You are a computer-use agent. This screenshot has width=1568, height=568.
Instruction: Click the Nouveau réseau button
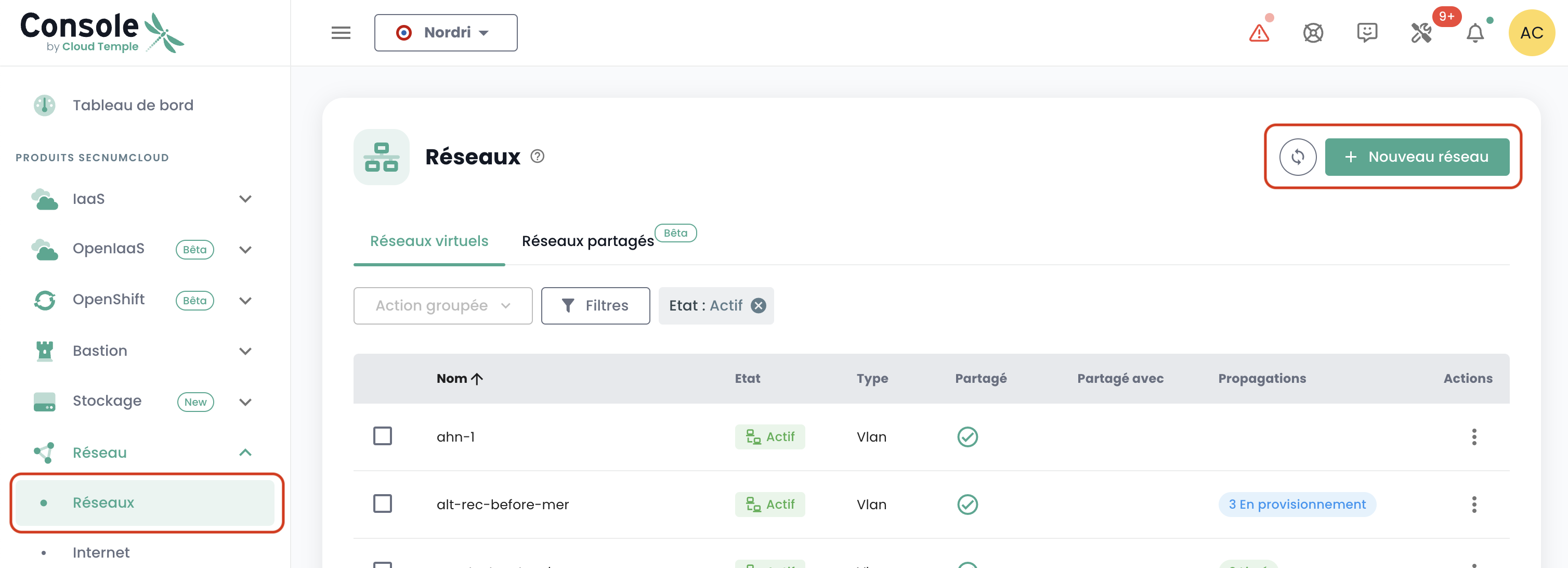(1416, 157)
